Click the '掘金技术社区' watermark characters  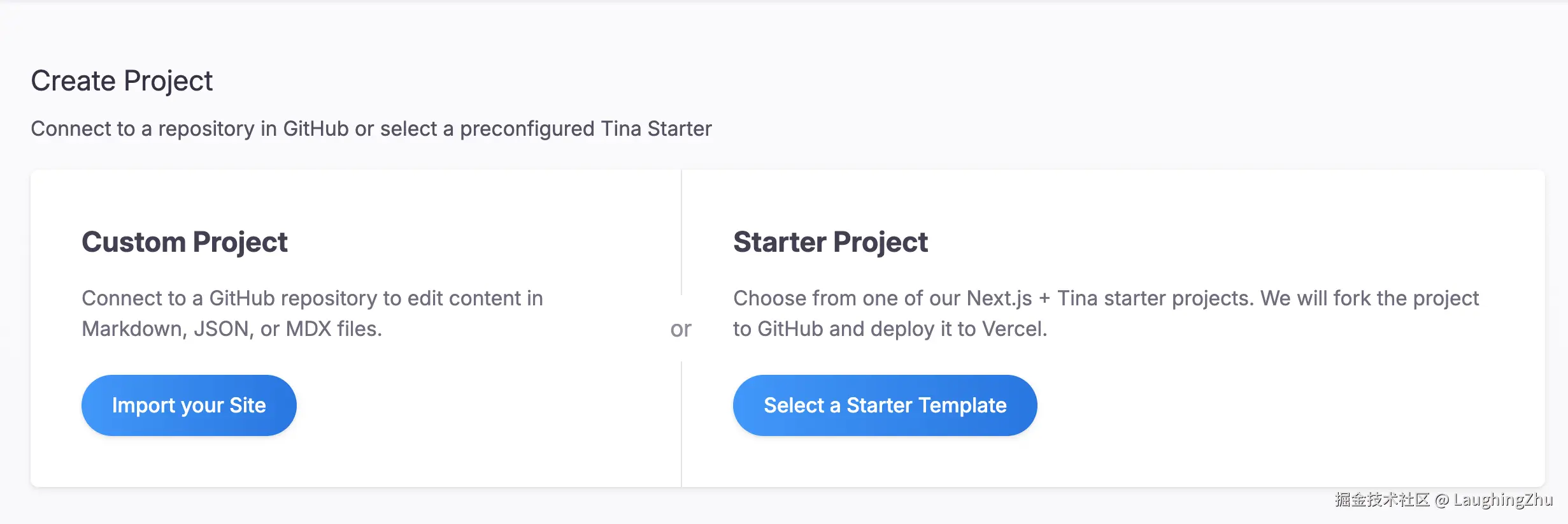point(1382,500)
